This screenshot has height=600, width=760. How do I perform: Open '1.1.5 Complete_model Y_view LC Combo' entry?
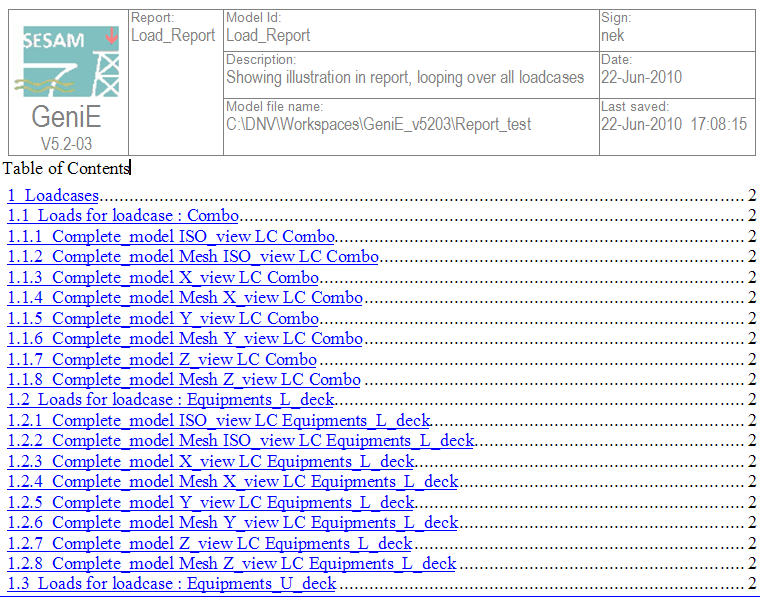[x=163, y=318]
